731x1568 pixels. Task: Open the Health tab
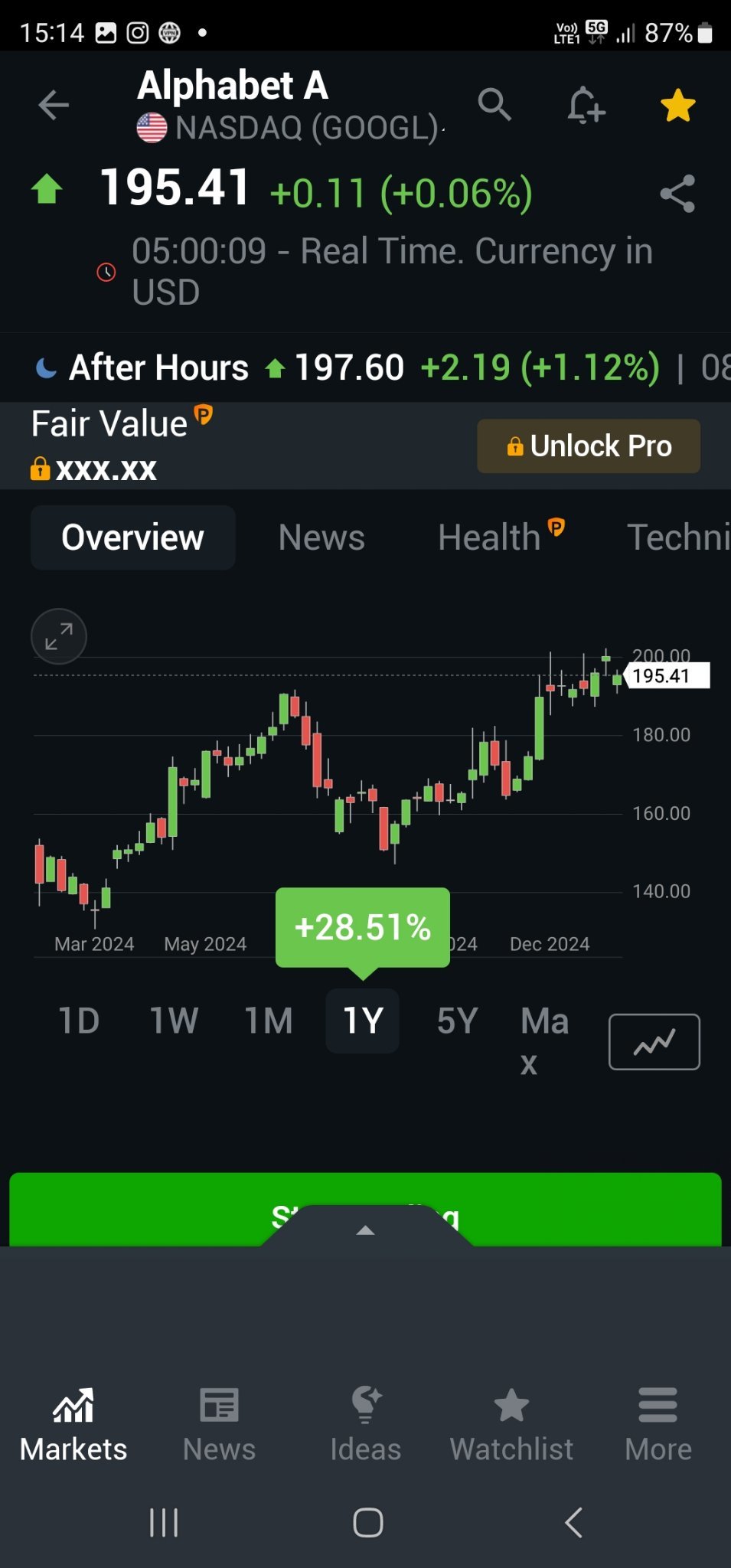tap(489, 537)
